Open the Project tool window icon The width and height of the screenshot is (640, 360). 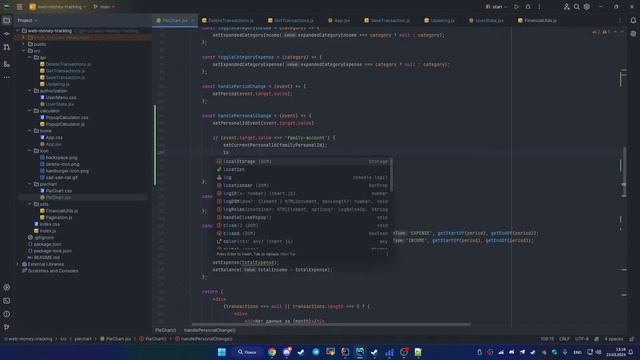tap(7, 20)
